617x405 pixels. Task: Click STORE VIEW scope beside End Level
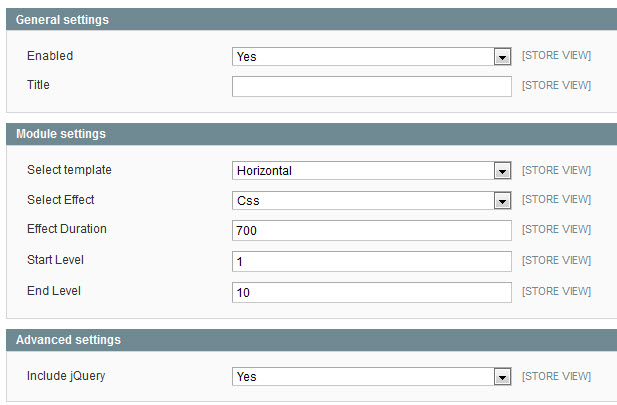556,291
